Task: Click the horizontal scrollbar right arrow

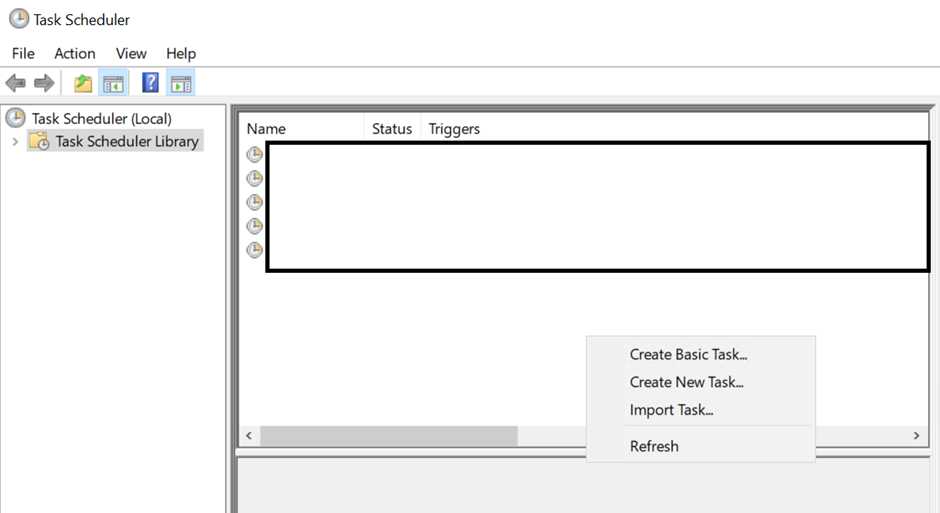Action: [915, 436]
